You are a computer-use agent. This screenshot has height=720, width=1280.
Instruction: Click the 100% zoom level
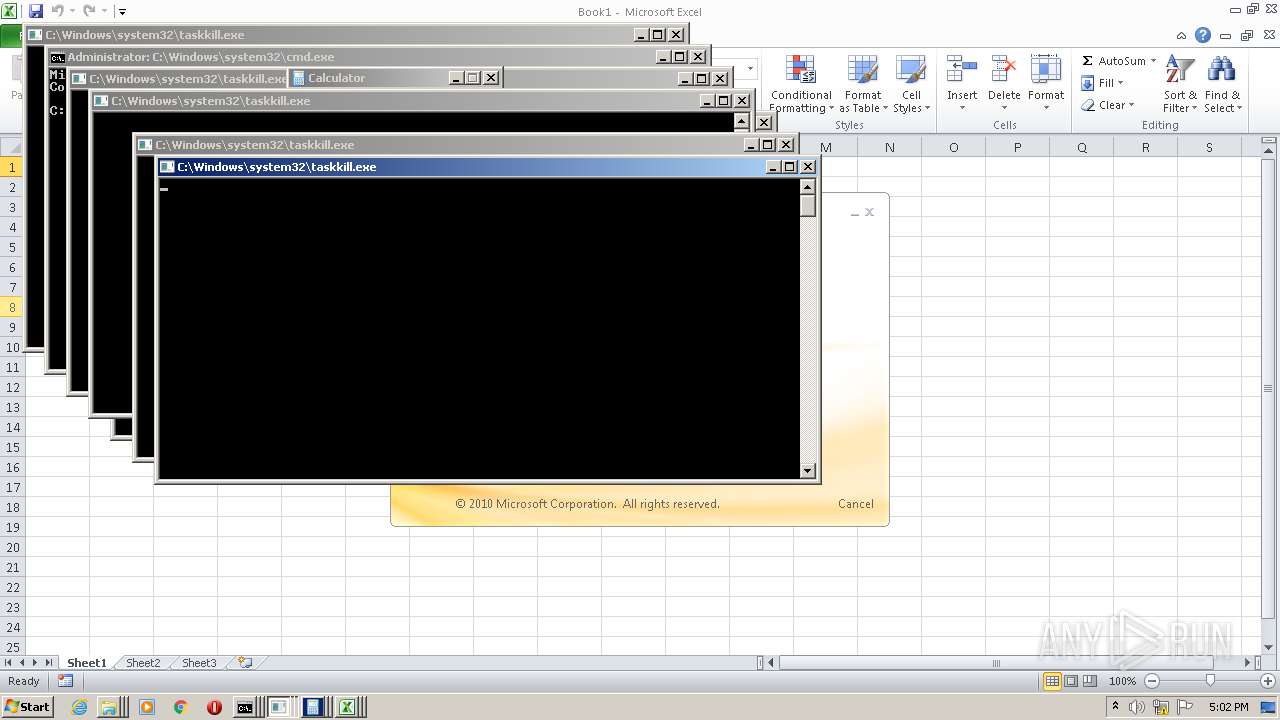pyautogui.click(x=1122, y=681)
